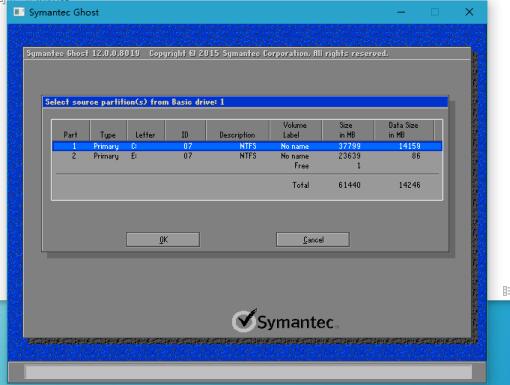The width and height of the screenshot is (510, 385).
Task: Click the Description column header
Action: (237, 135)
